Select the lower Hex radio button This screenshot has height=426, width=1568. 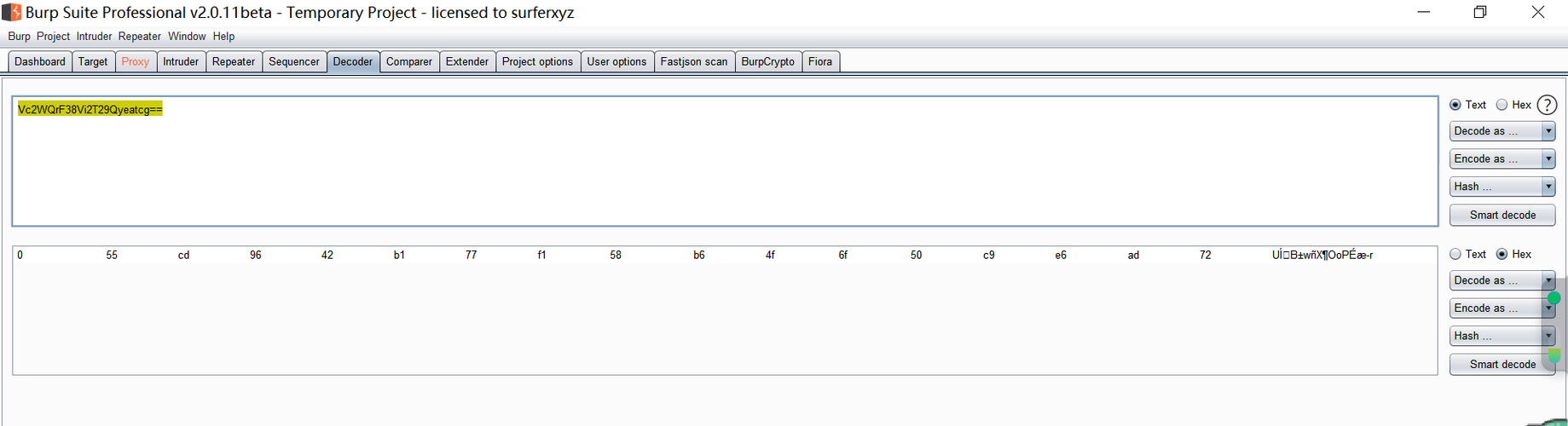(1501, 254)
